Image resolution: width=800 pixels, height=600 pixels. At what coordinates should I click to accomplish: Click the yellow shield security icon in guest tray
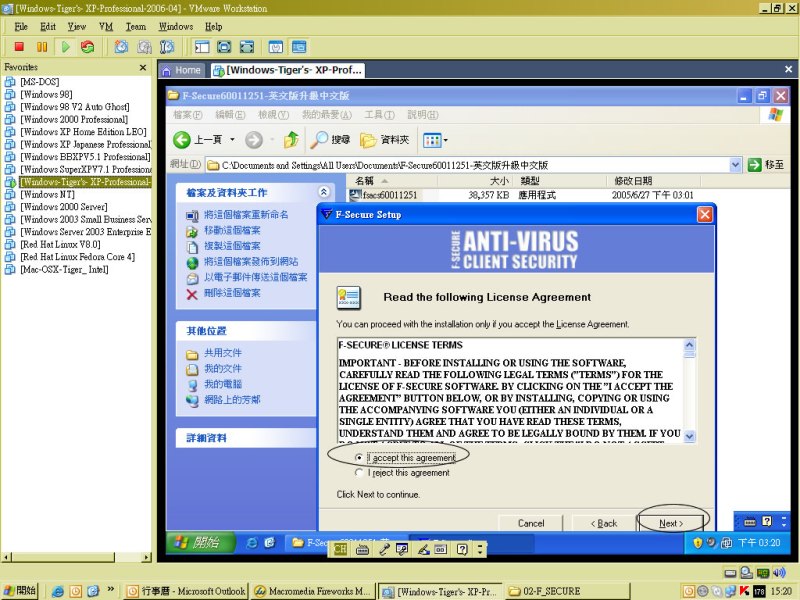(x=697, y=543)
